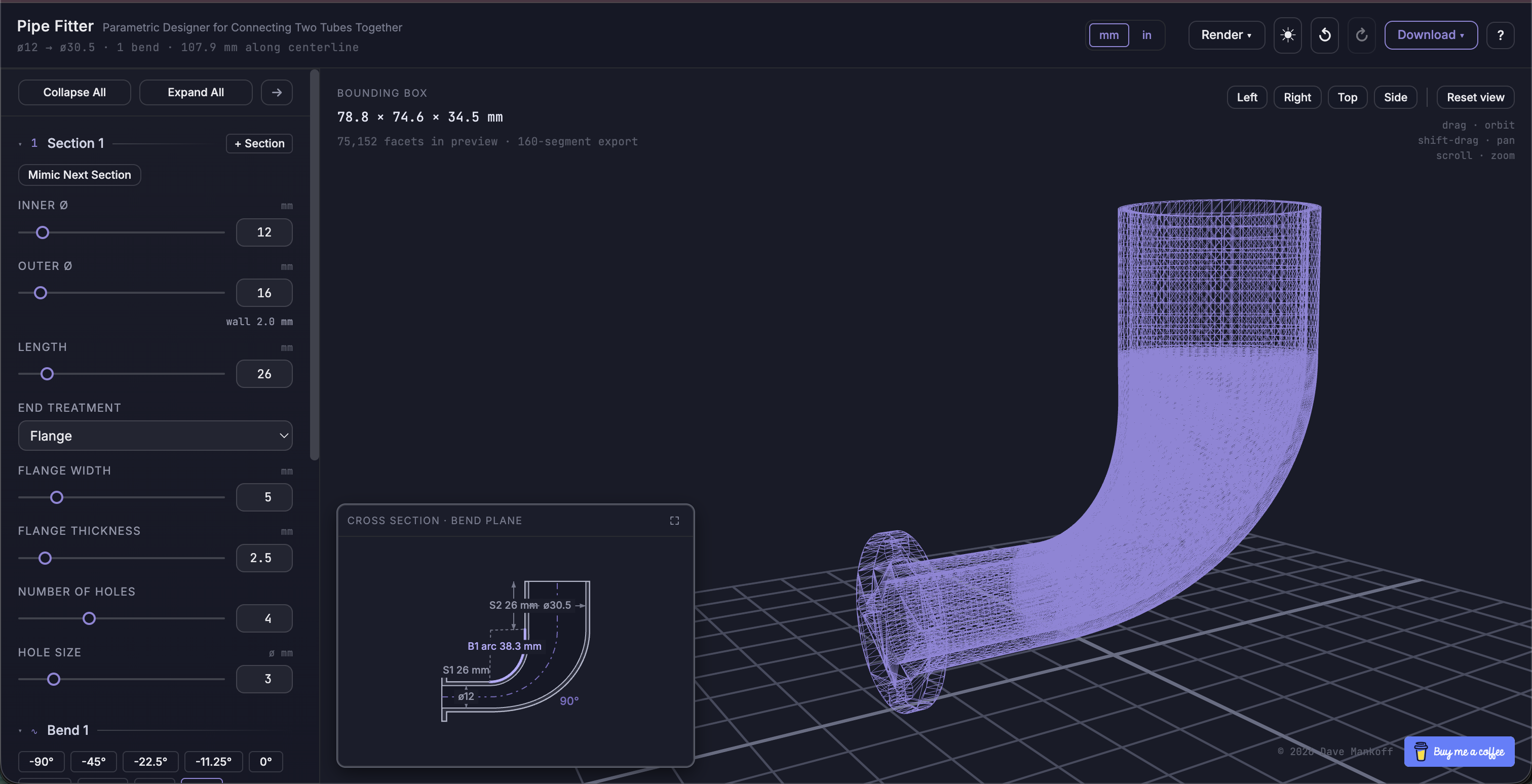Screen dimensions: 1532x784
Task: Click the bounding box dimensions 78.8 × 74.6 × 34.5 mm
Action: click(x=420, y=117)
